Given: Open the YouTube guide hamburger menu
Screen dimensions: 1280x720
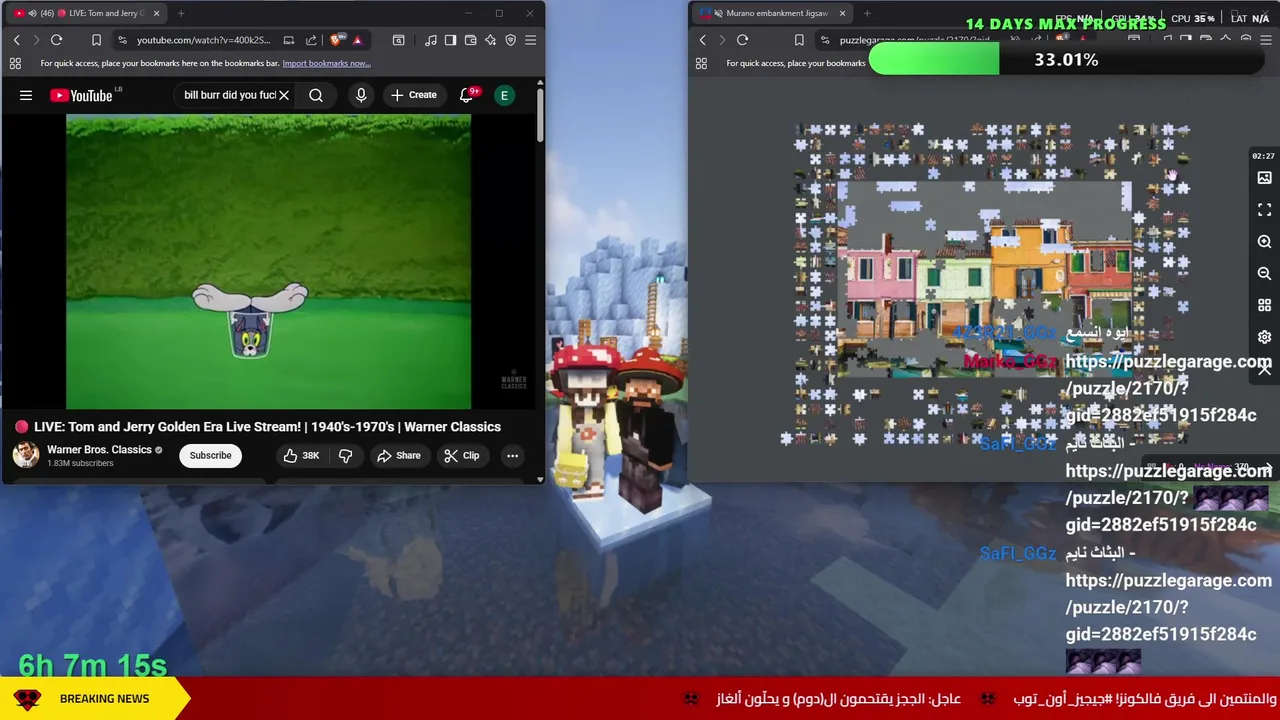Looking at the screenshot, I should coord(26,95).
